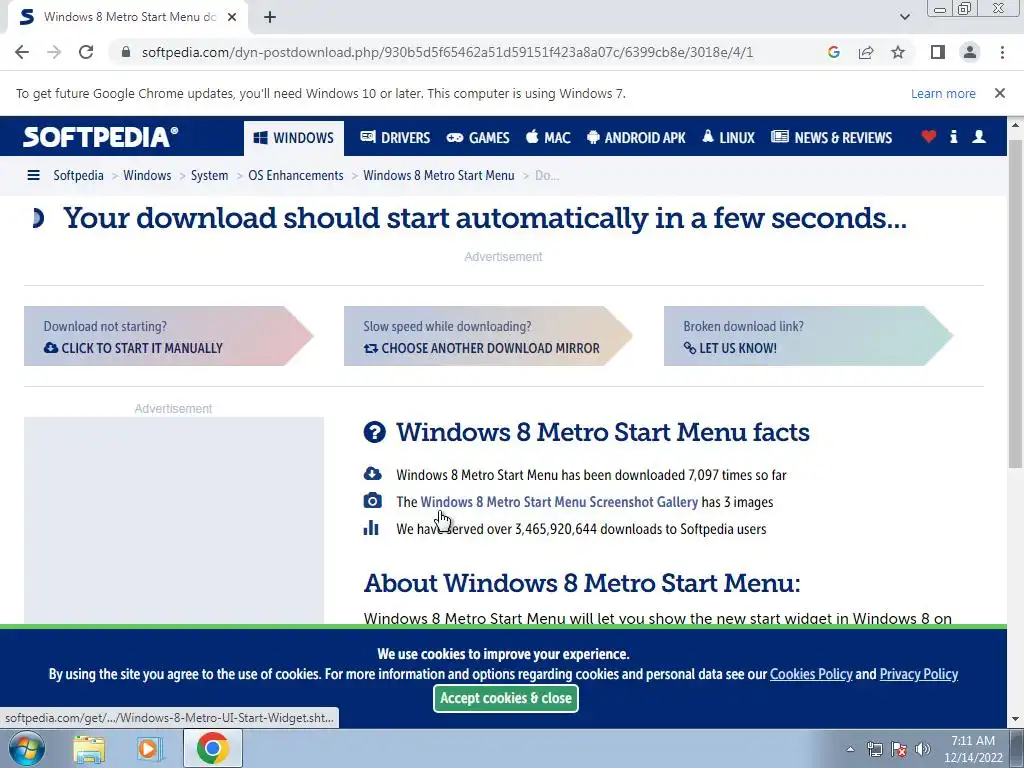The height and width of the screenshot is (768, 1024).
Task: Click Learn more about Chrome updates
Action: 943,93
